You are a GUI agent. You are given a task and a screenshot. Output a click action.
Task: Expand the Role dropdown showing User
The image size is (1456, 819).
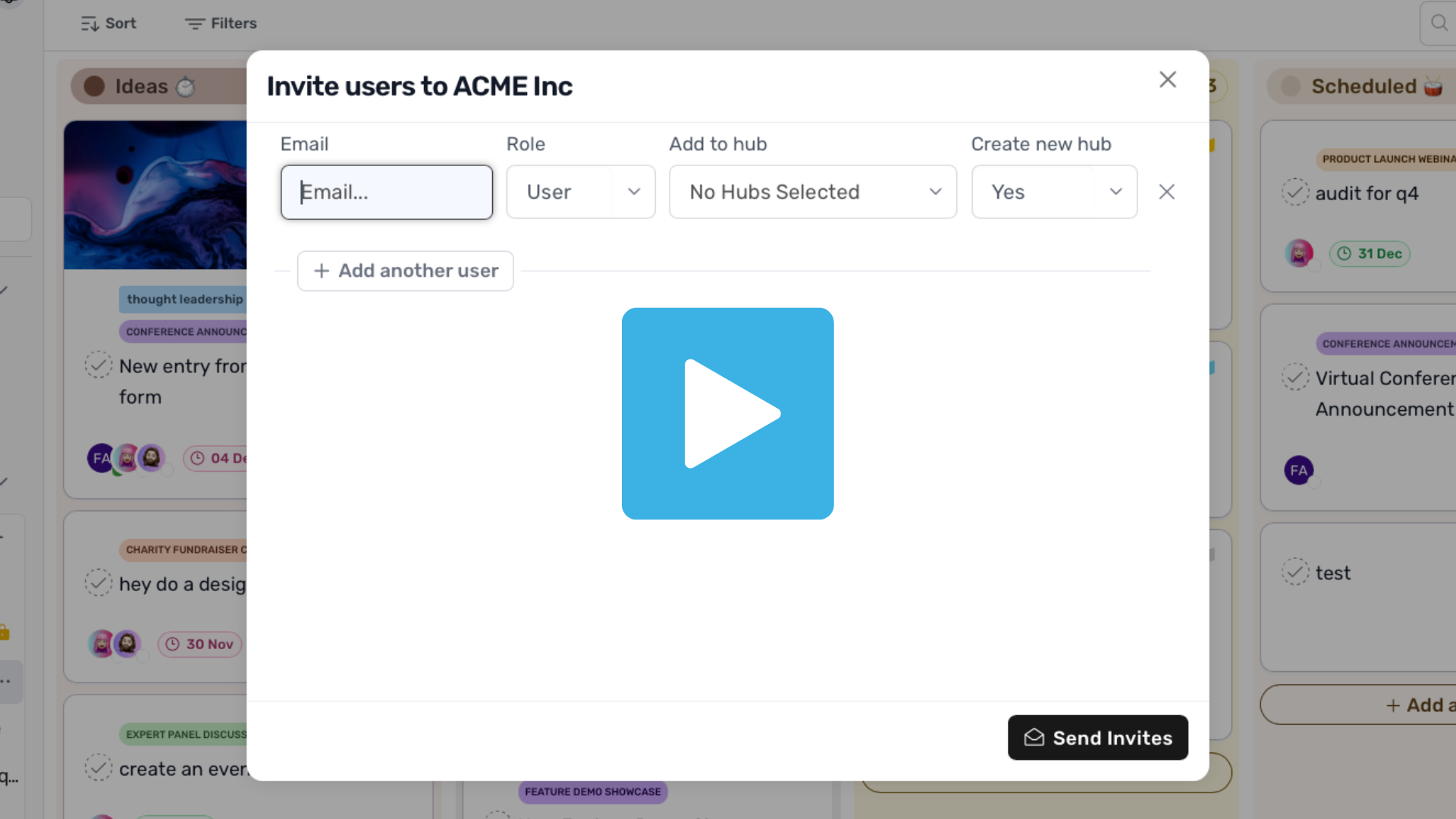click(x=580, y=192)
